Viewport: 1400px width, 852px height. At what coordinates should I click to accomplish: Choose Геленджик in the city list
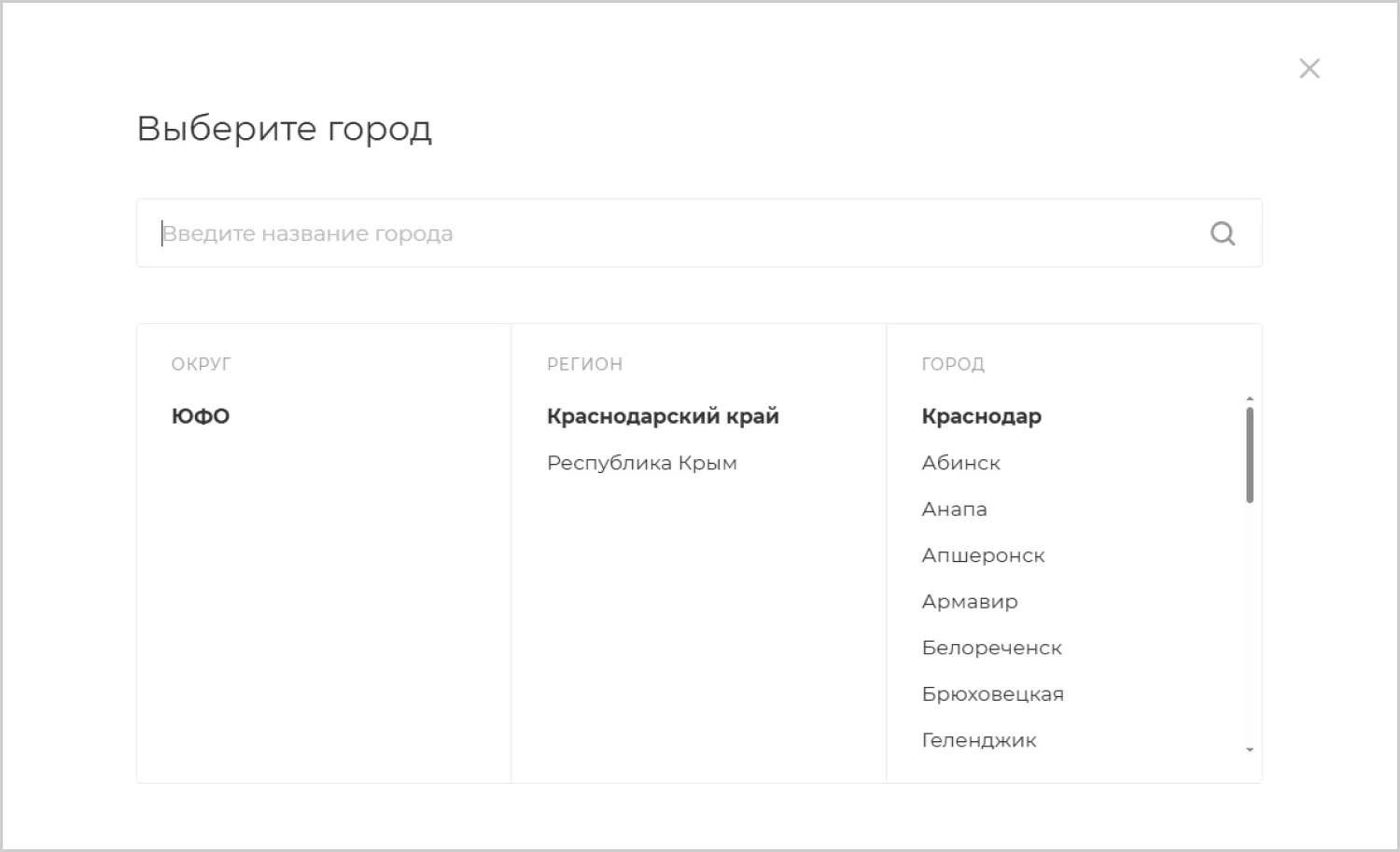[979, 740]
